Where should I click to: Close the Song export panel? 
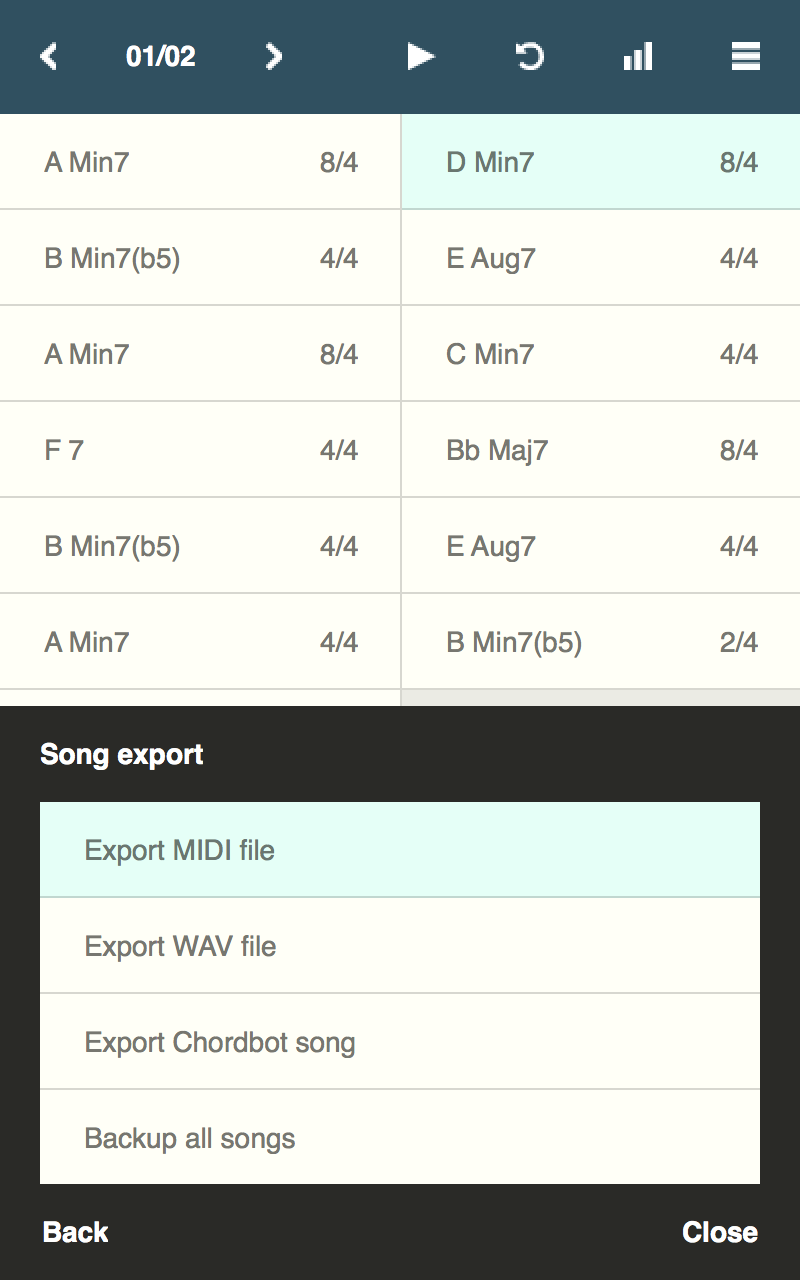click(720, 1232)
